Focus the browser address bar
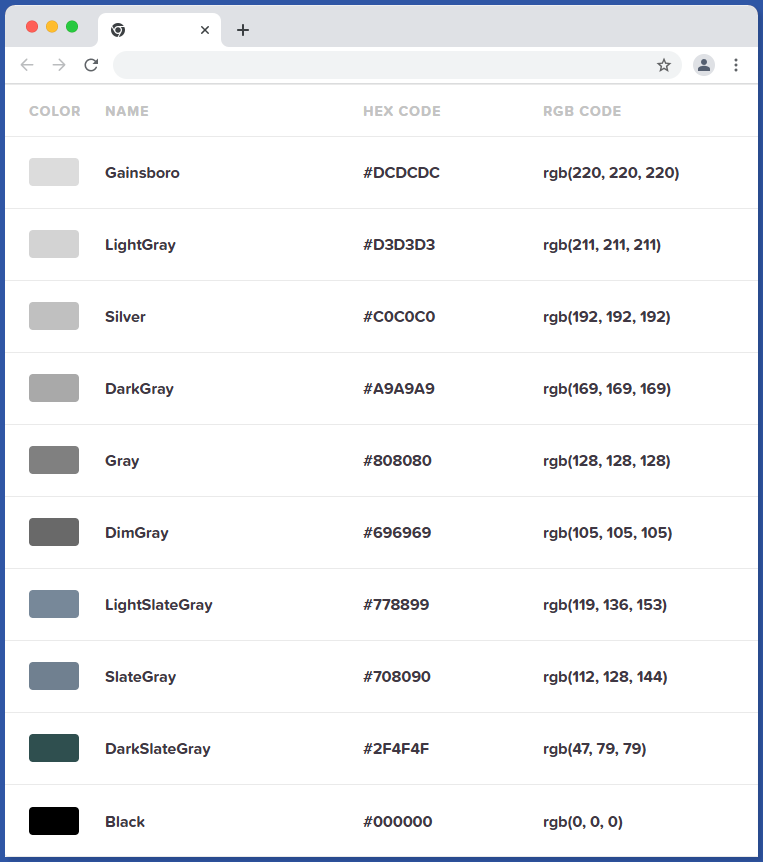 coord(397,65)
